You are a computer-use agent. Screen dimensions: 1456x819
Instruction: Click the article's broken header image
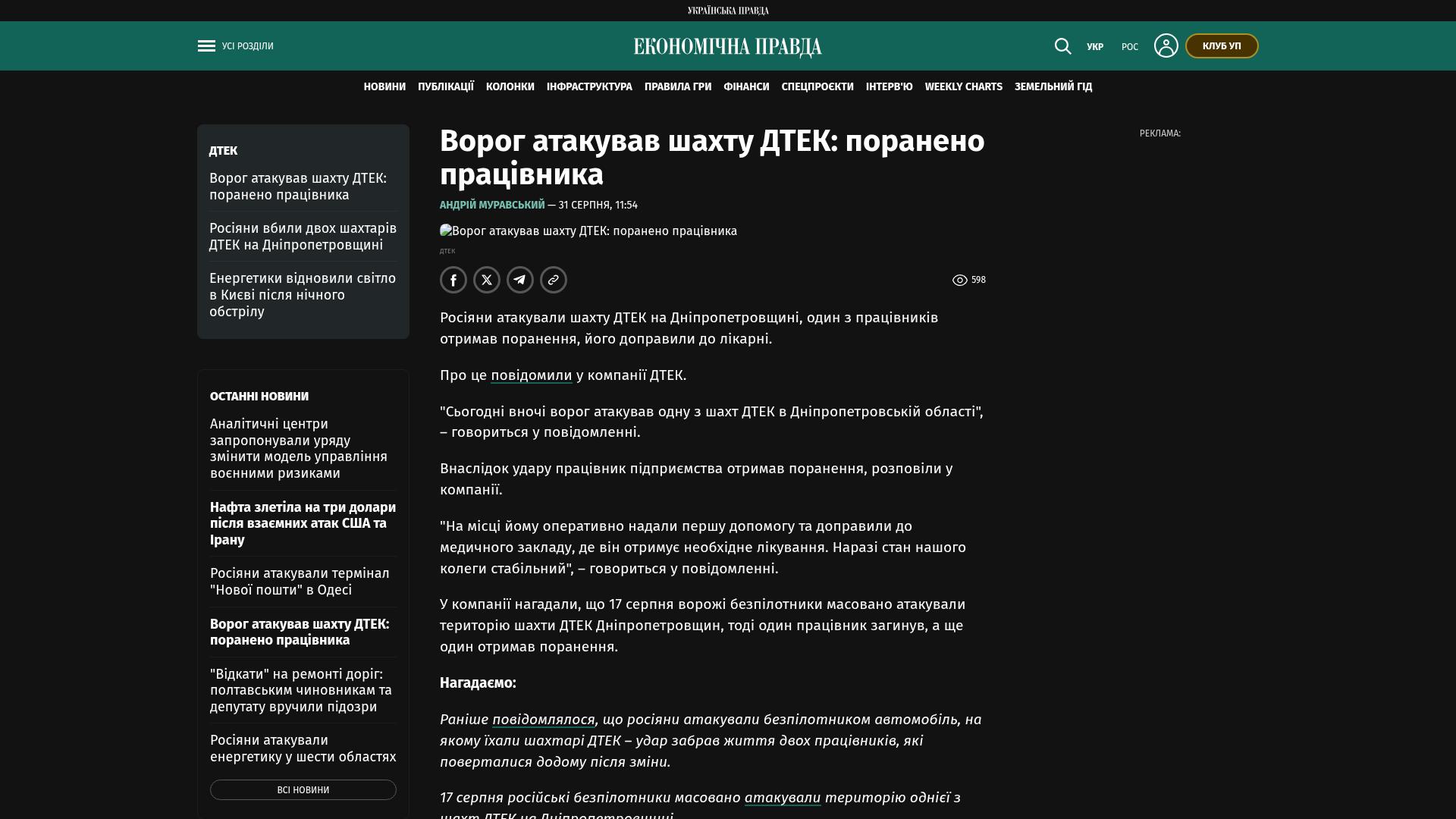tap(588, 231)
